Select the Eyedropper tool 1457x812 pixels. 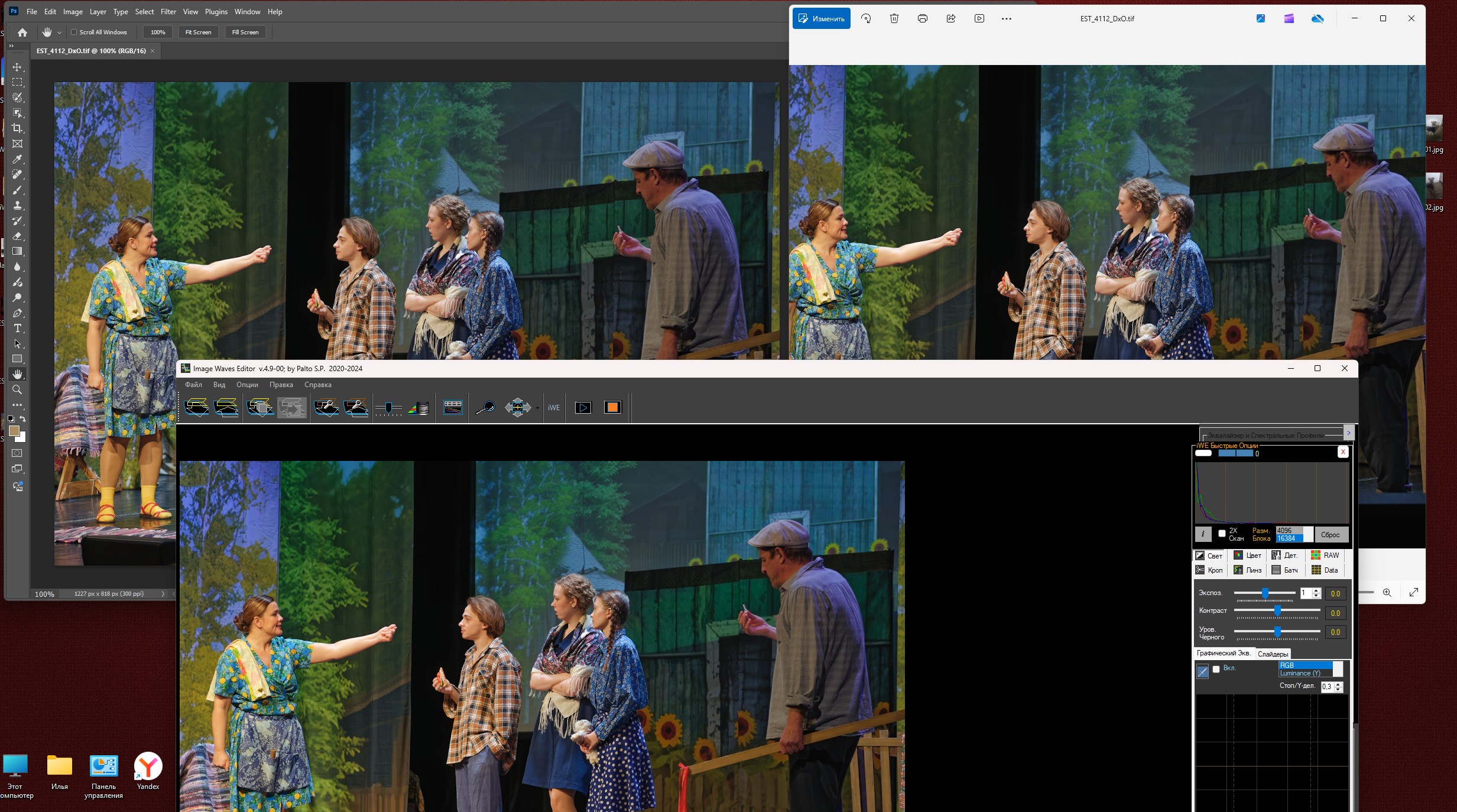(17, 160)
